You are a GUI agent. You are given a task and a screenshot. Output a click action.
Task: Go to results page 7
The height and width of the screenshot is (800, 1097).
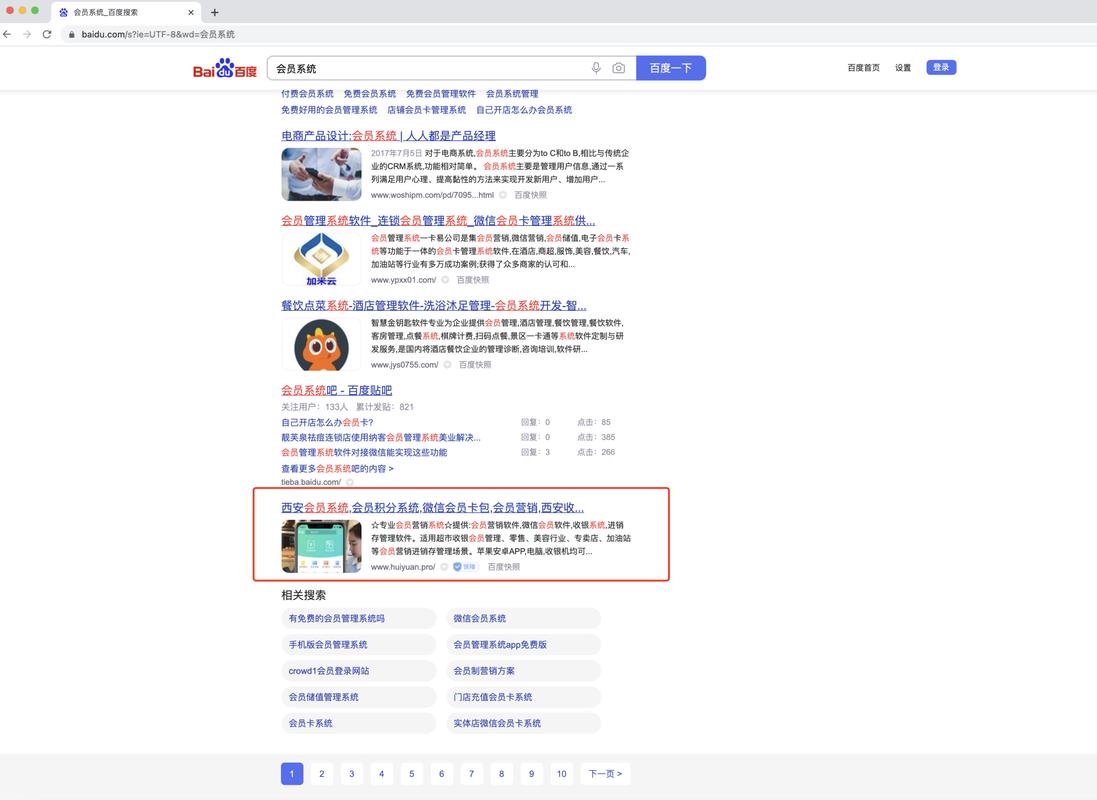pos(472,773)
